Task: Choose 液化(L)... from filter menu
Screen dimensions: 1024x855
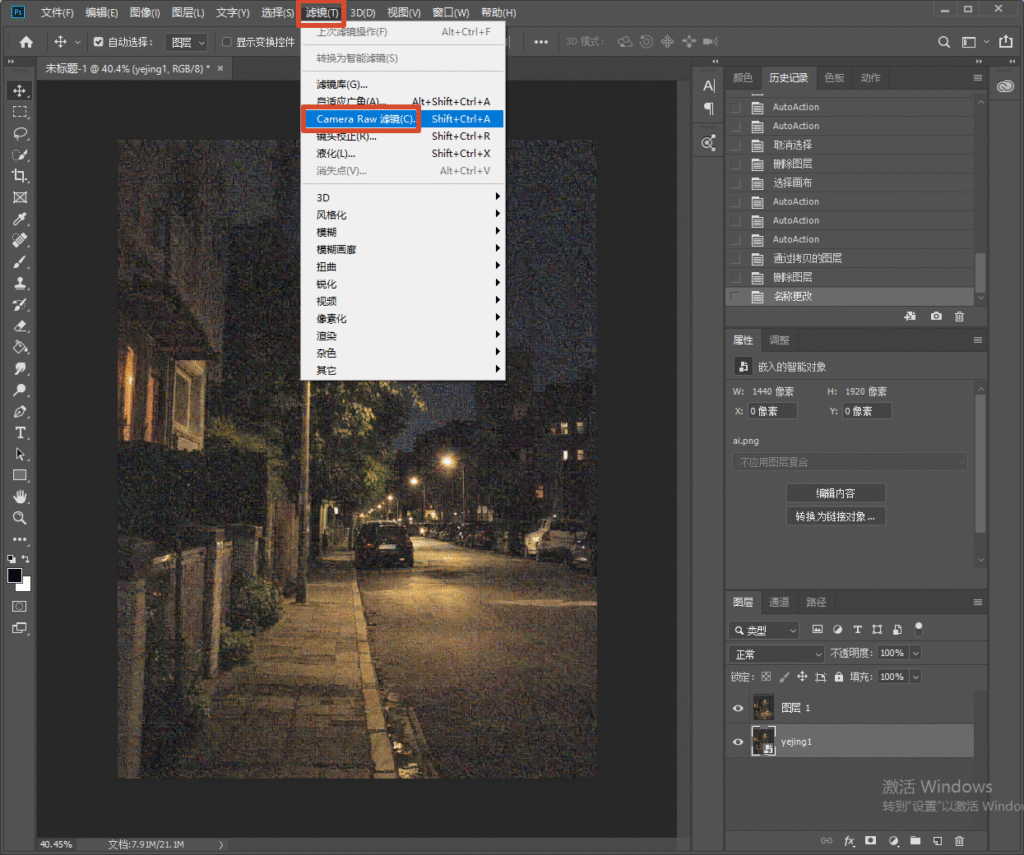Action: (402, 153)
